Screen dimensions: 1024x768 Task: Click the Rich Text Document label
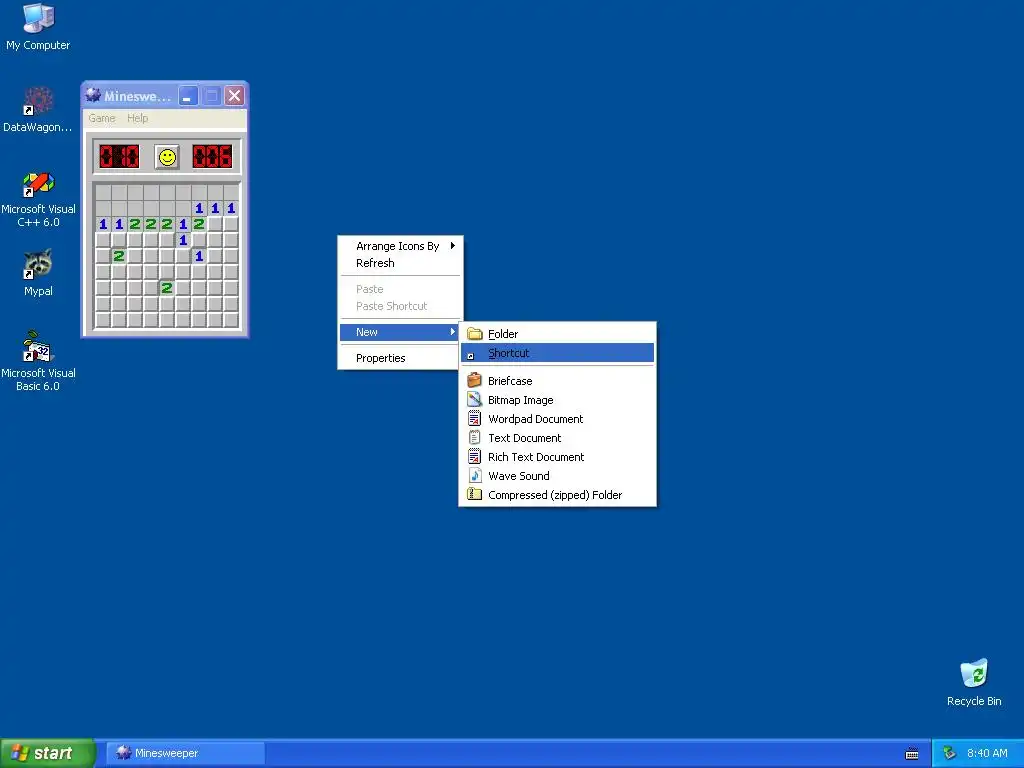pos(536,456)
